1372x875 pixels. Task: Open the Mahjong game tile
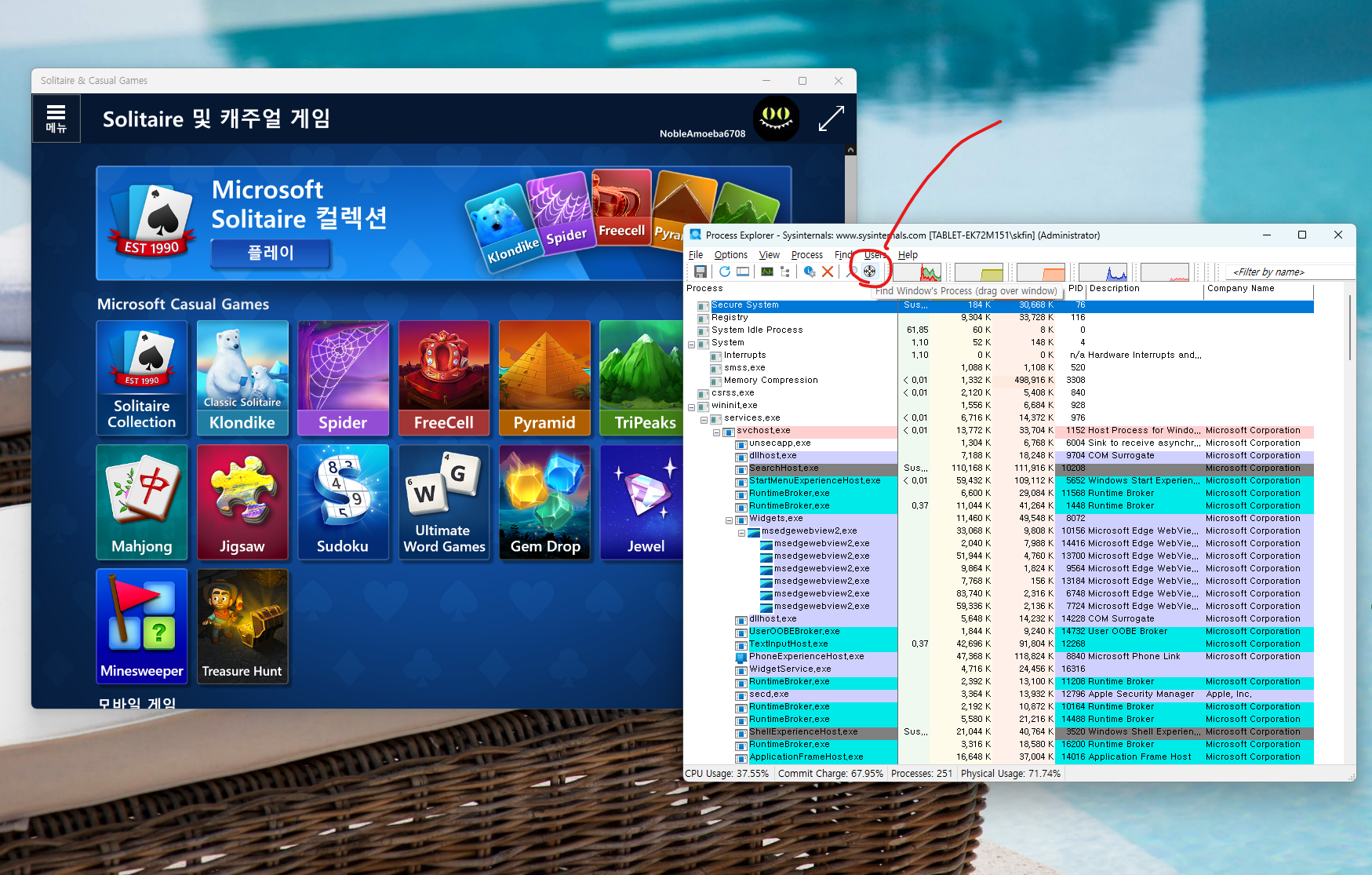pos(142,502)
